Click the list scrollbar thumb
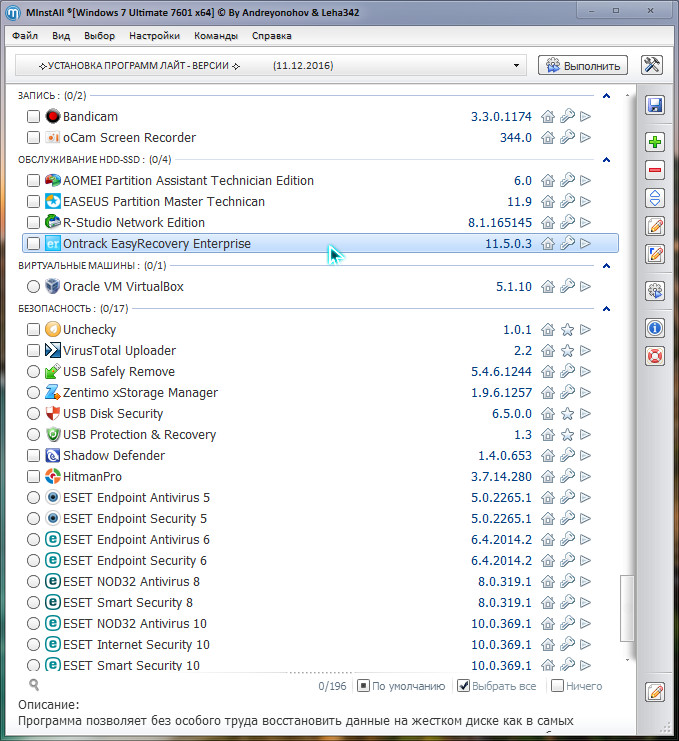 pyautogui.click(x=627, y=608)
